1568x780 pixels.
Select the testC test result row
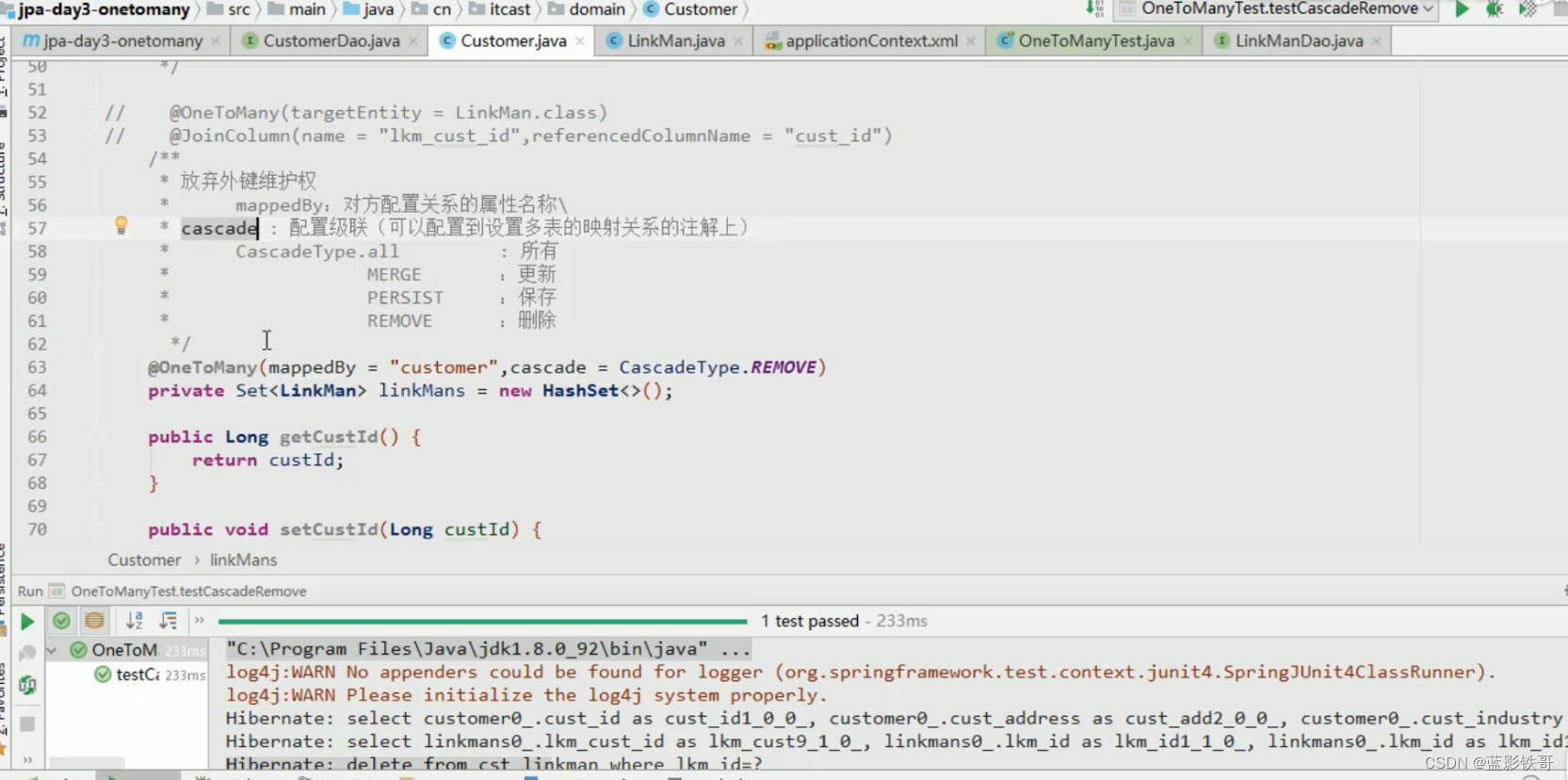[149, 674]
